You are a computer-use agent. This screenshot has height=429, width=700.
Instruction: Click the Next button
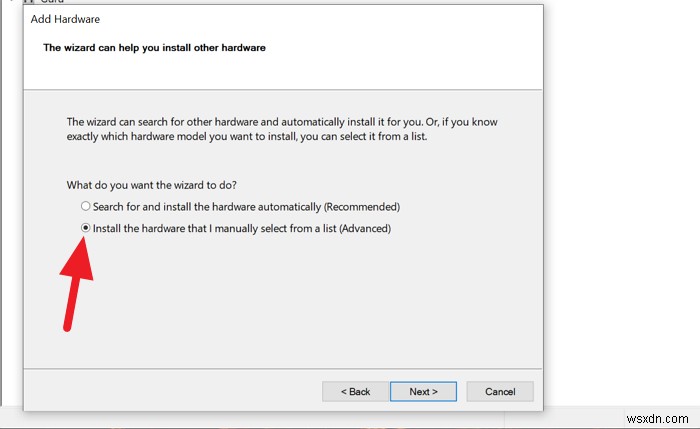click(423, 391)
